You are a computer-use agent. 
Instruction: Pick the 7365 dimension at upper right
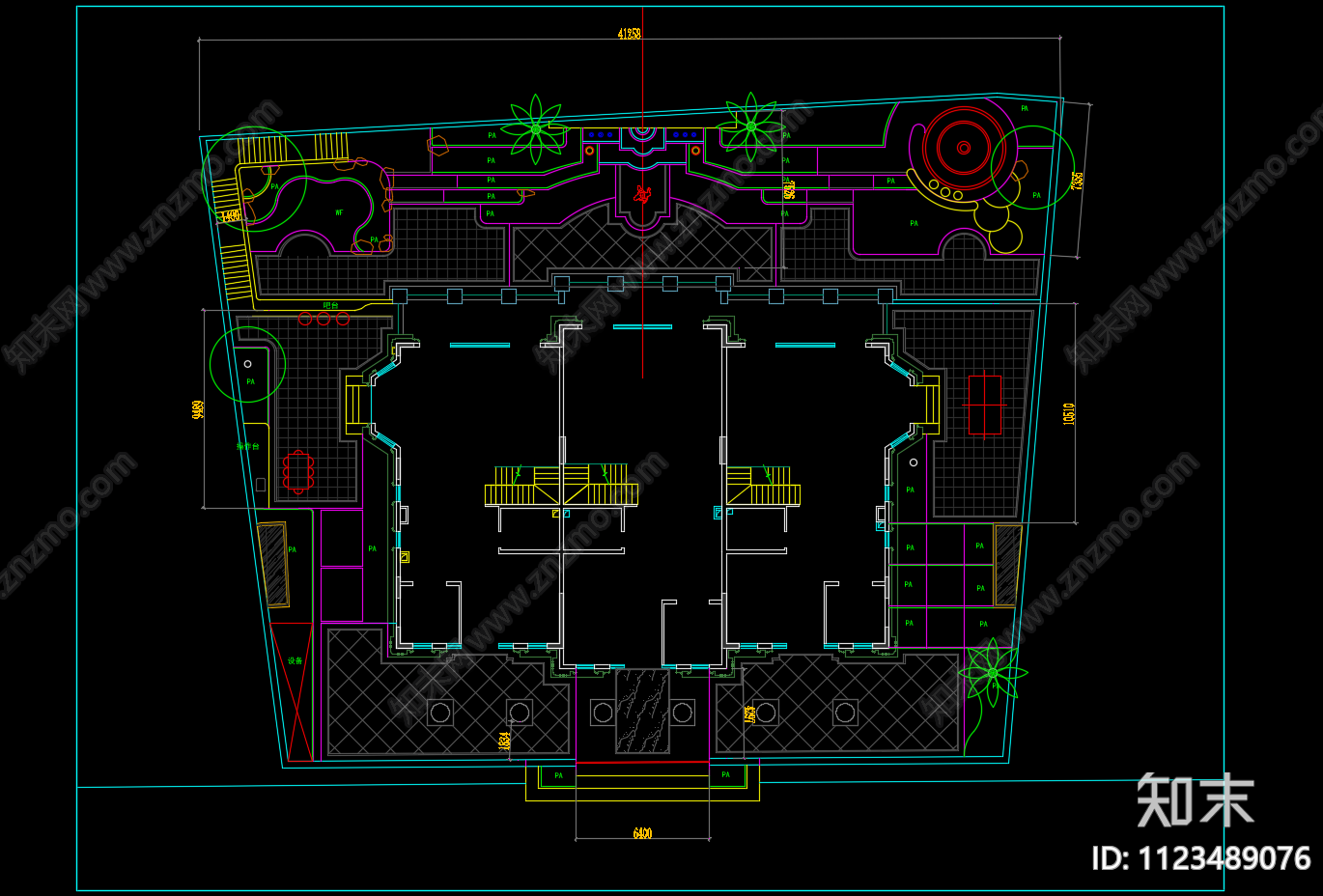click(x=1078, y=181)
